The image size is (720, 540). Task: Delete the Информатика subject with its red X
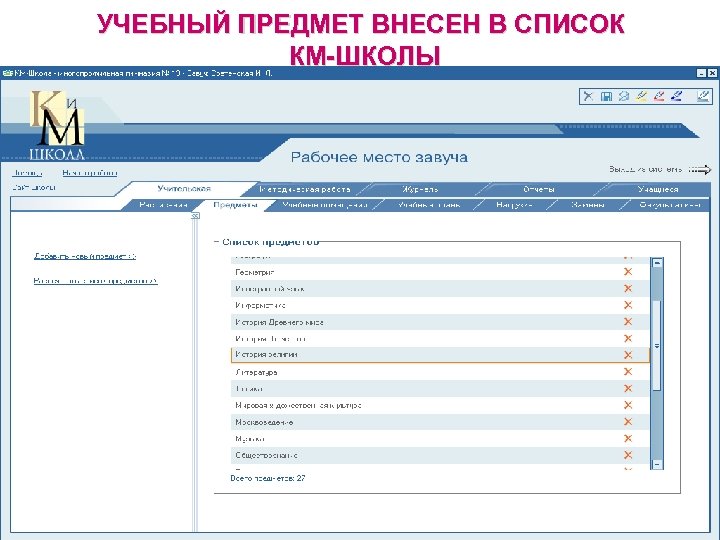(x=628, y=305)
